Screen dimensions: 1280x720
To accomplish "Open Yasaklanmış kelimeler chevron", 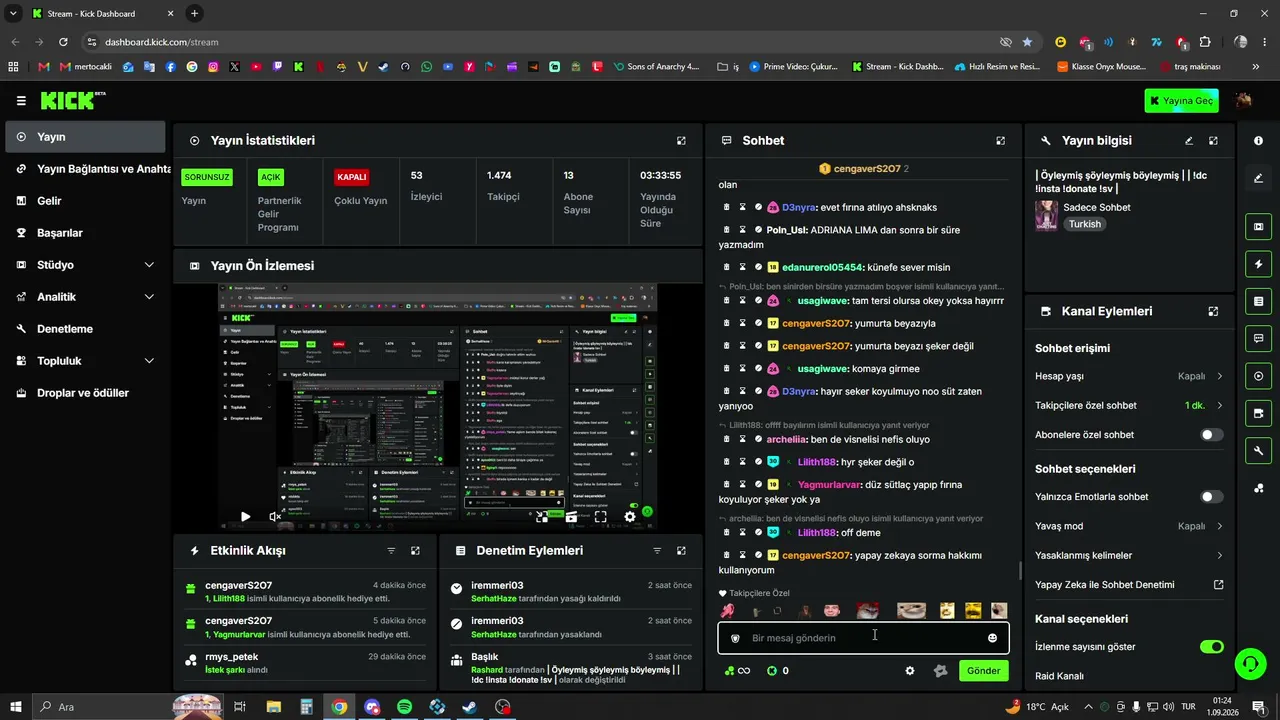I will pos(1219,556).
